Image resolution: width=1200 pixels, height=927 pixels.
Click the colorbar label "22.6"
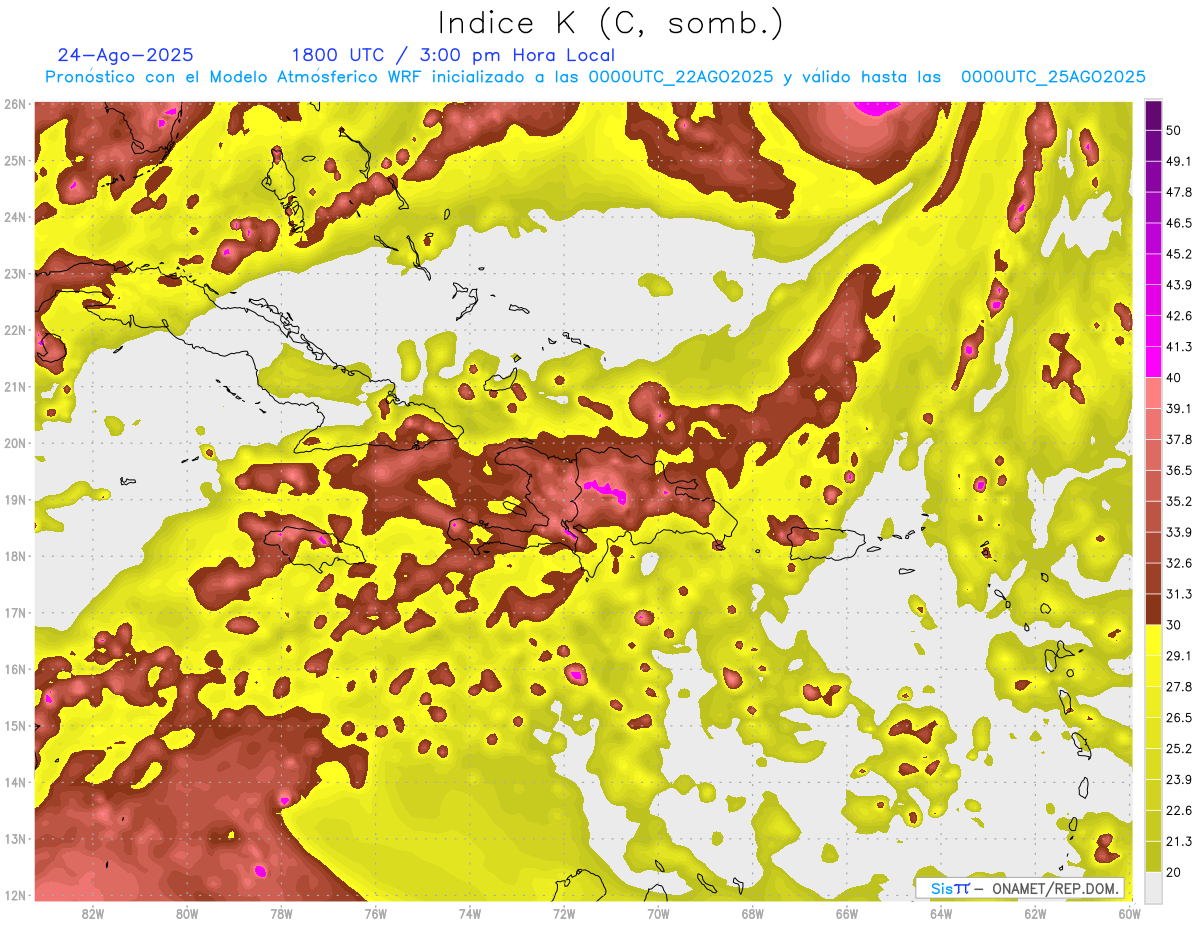(x=1178, y=810)
